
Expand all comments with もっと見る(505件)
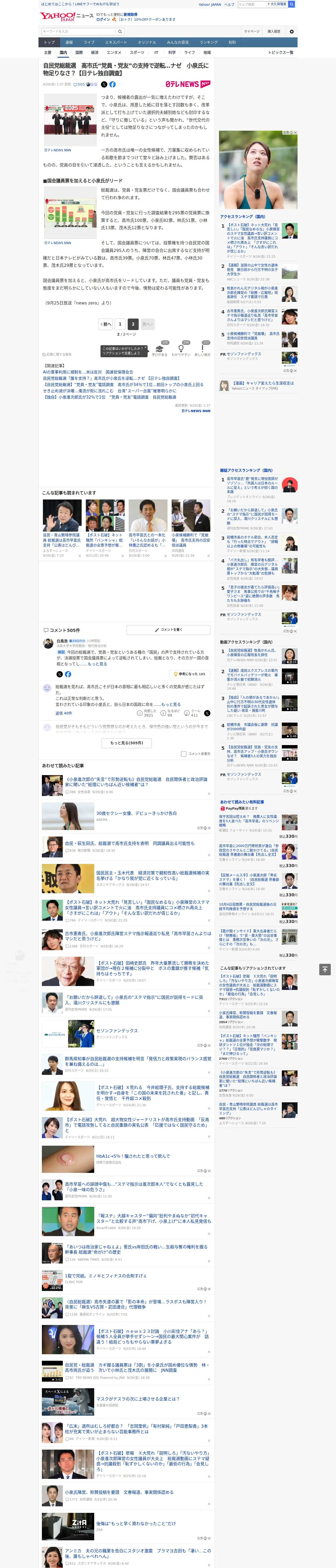[127, 743]
